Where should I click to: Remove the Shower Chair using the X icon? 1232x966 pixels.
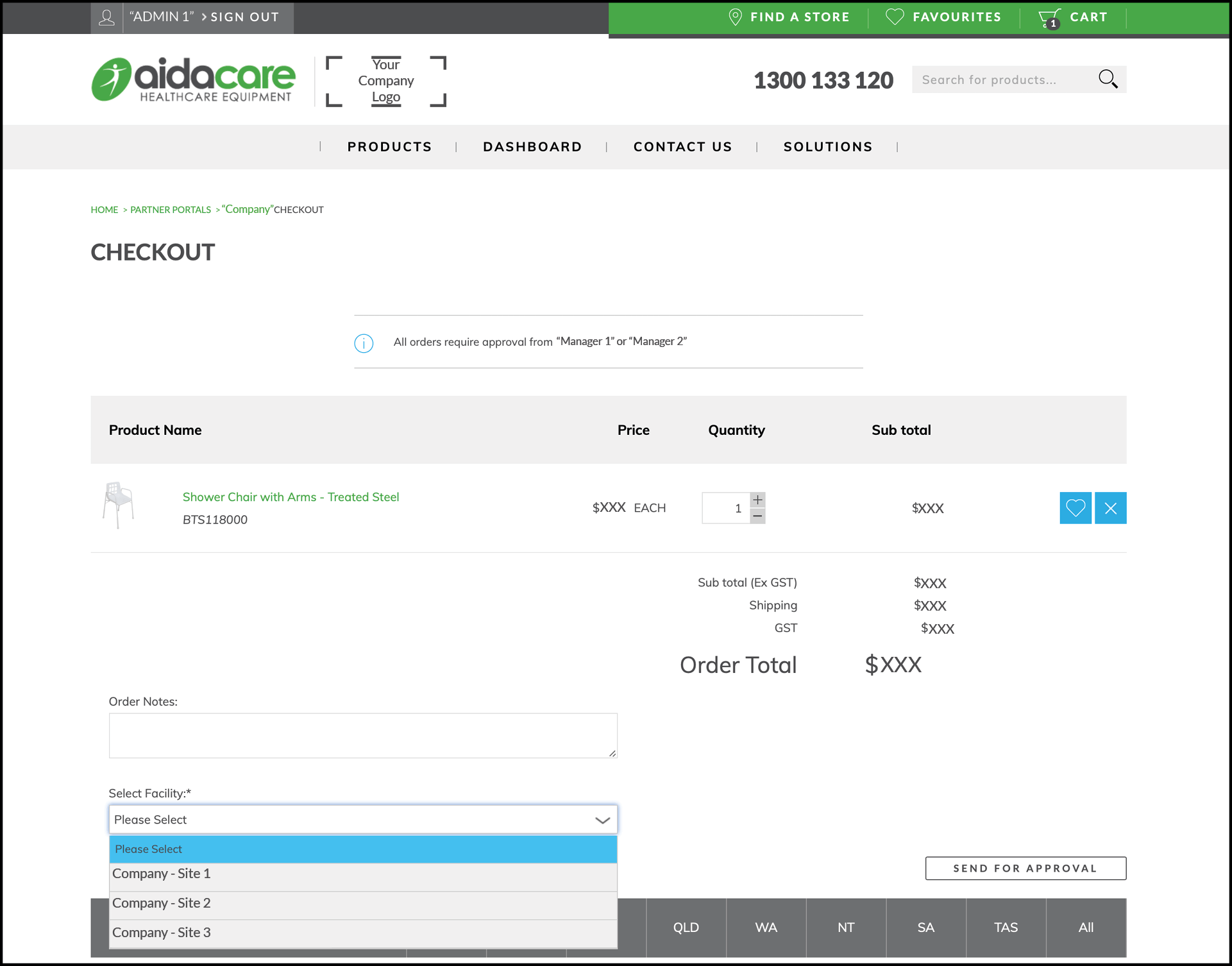[1111, 507]
